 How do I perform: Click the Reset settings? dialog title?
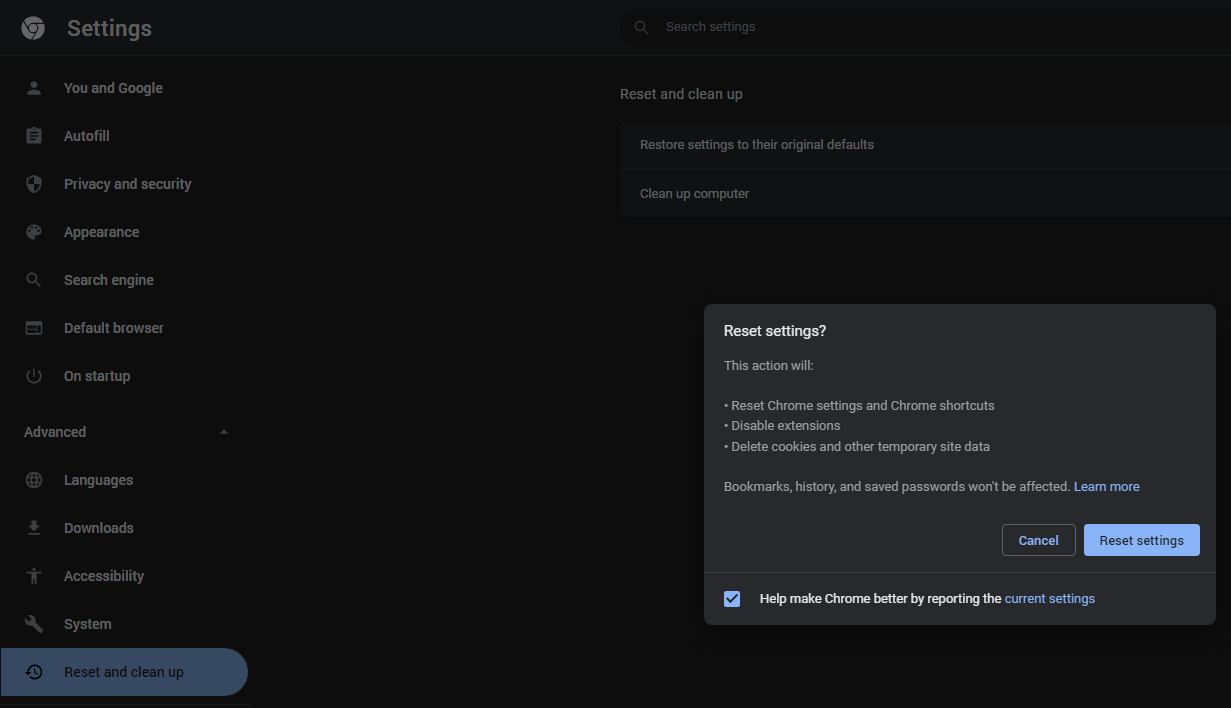click(775, 331)
